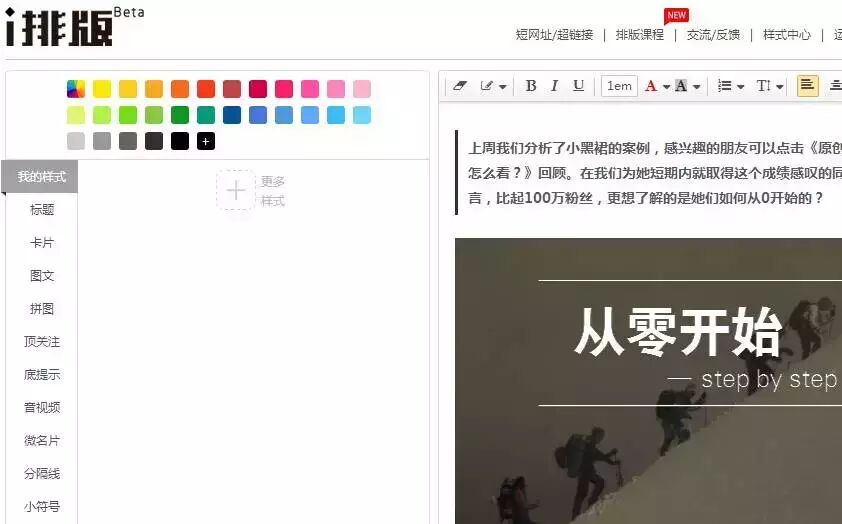842x524 pixels.
Task: Select the 小符号 style category
Action: pyautogui.click(x=42, y=506)
